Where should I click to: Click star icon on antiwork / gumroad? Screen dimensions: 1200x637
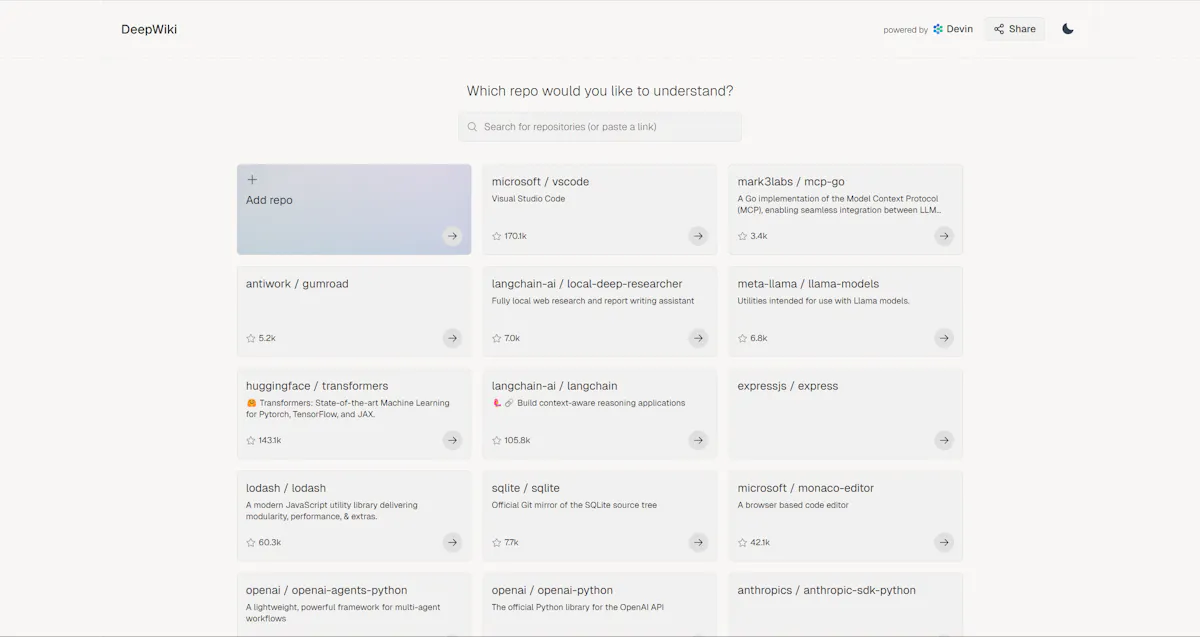tap(251, 338)
